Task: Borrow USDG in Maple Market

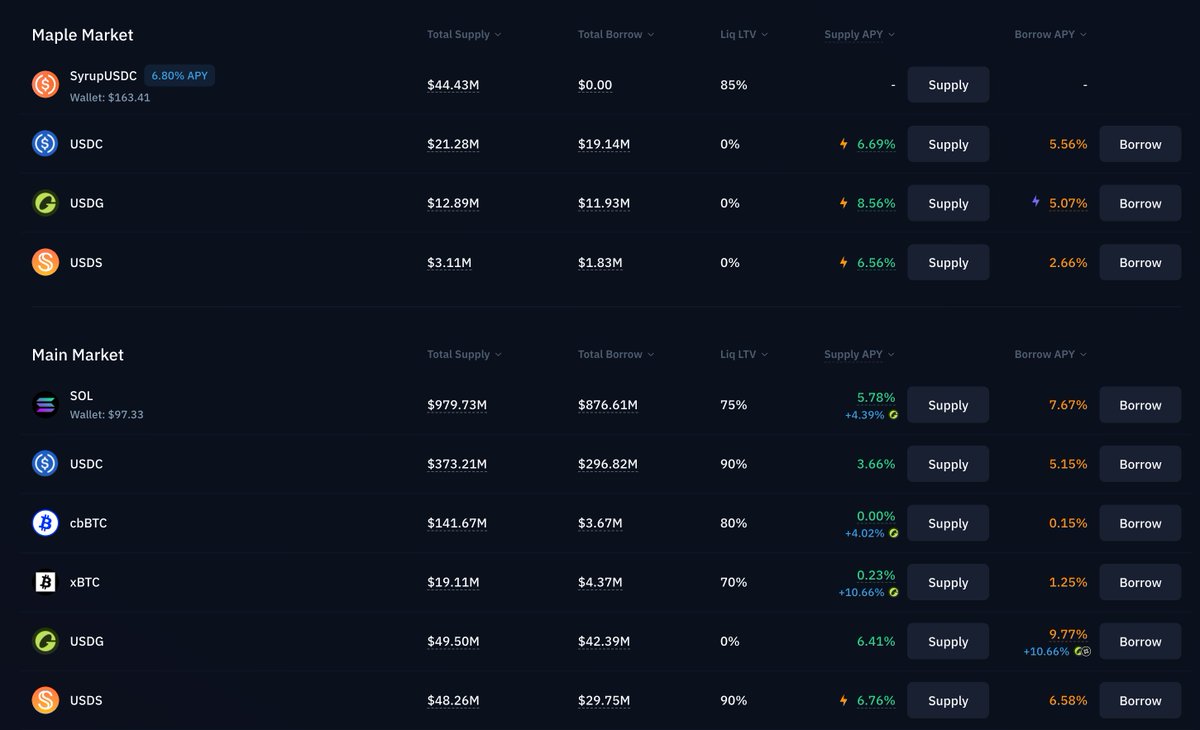Action: tap(1140, 203)
